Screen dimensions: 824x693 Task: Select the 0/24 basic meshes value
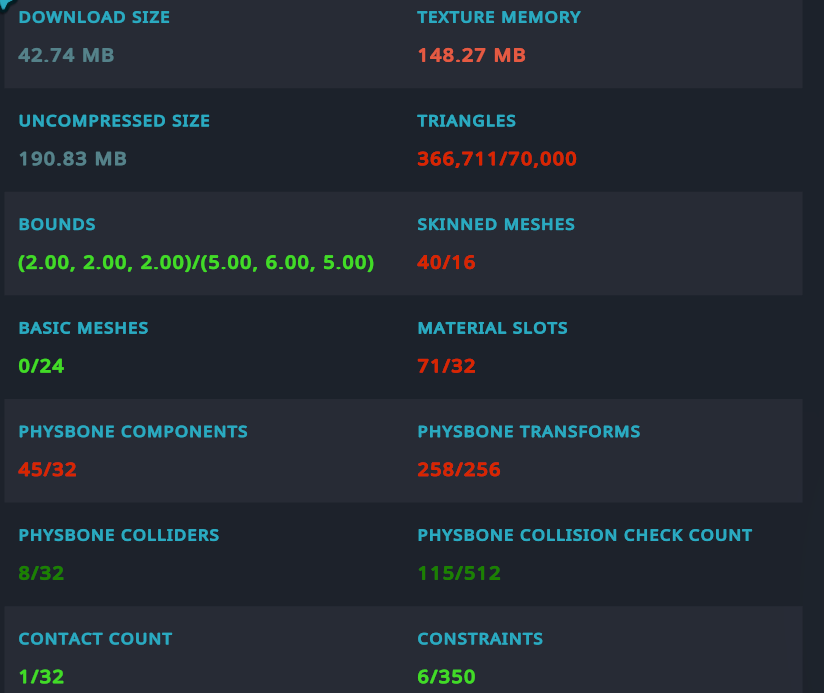41,366
